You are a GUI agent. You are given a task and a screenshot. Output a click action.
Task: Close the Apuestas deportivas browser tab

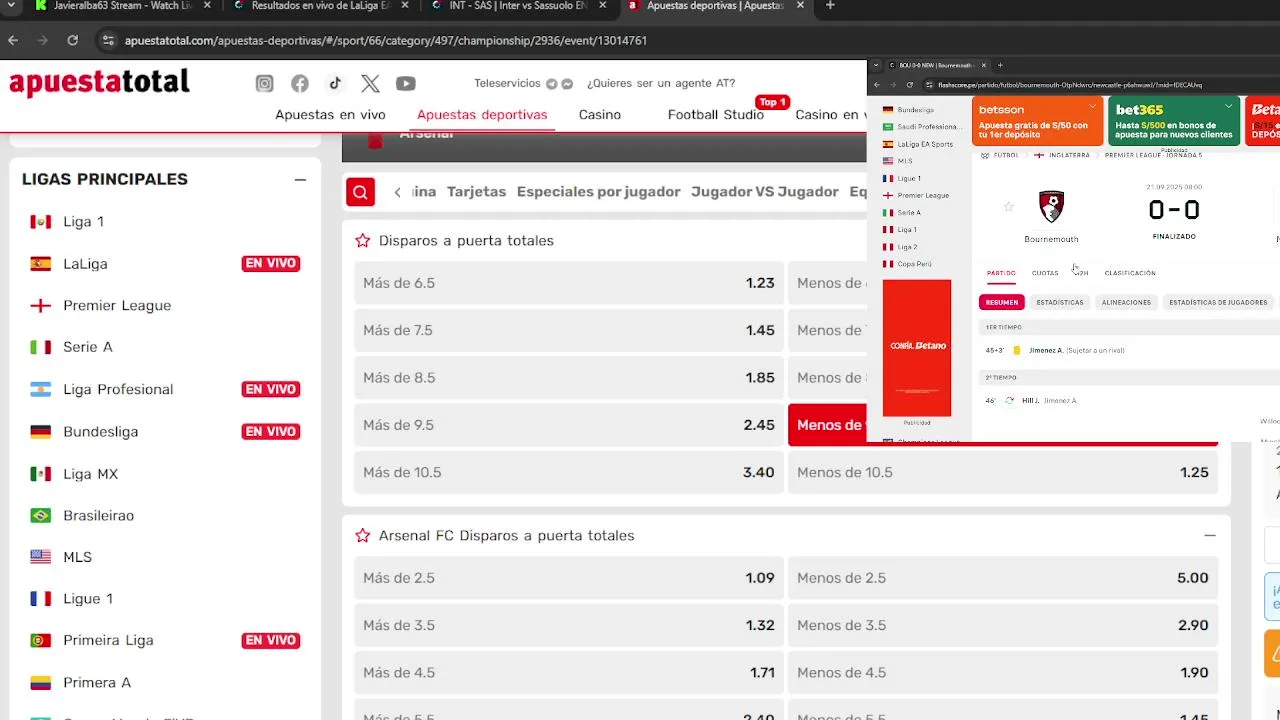click(801, 6)
